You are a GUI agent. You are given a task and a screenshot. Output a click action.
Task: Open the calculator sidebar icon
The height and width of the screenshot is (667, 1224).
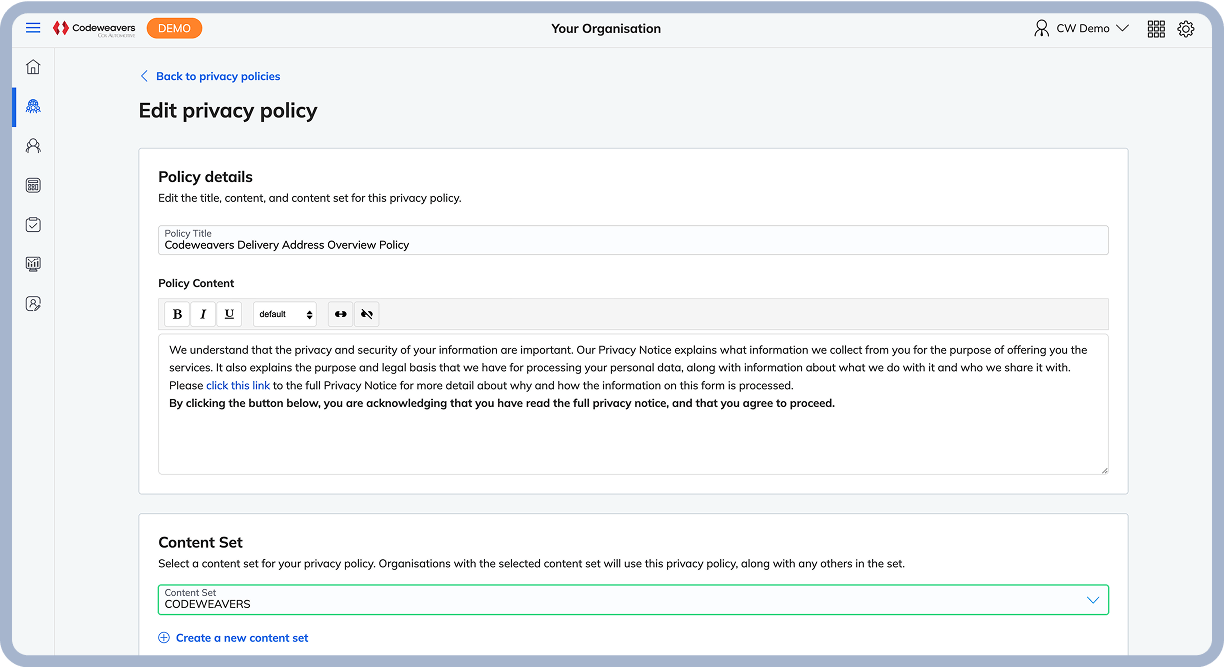(x=33, y=185)
